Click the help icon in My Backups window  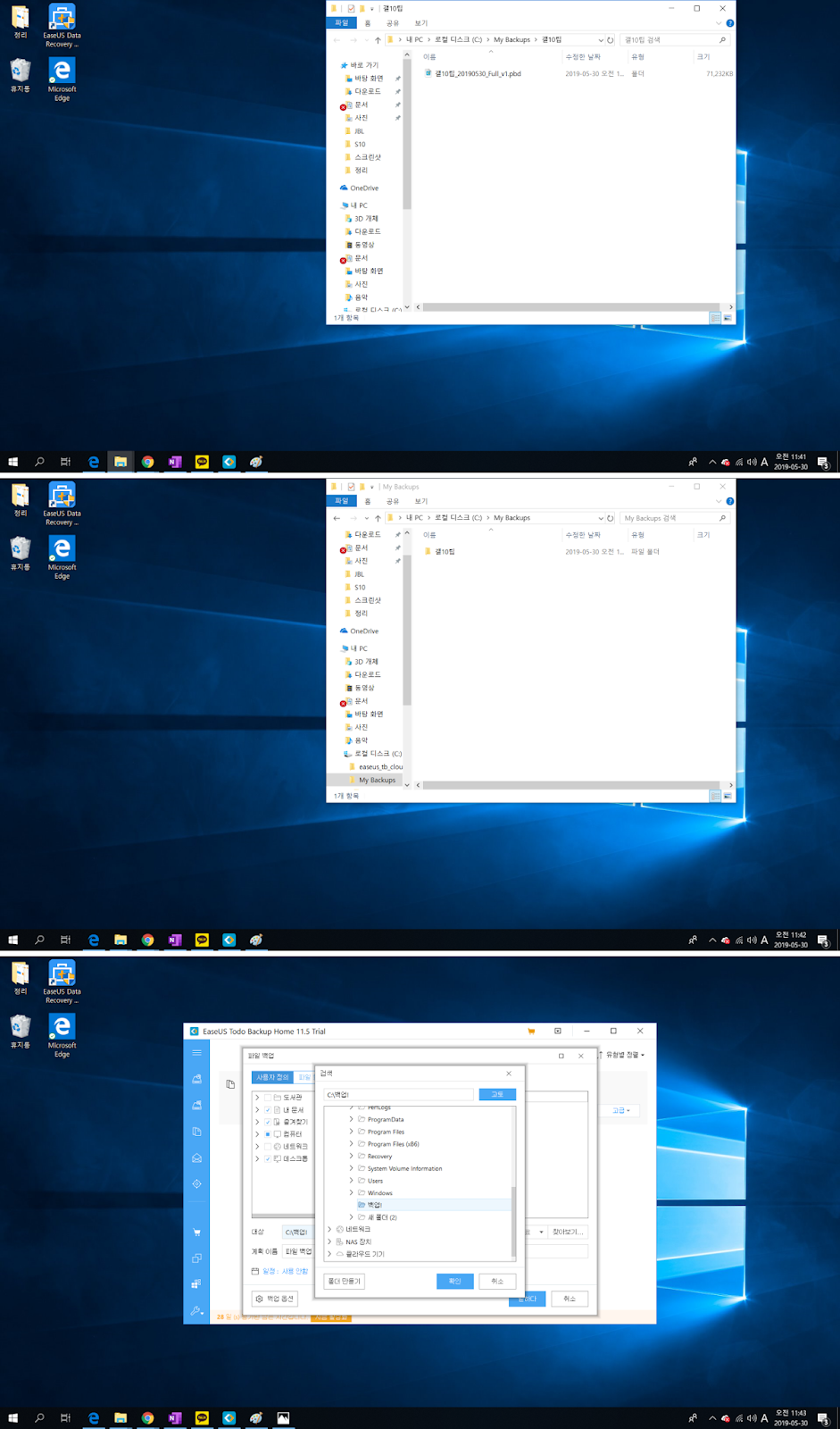pyautogui.click(x=730, y=501)
